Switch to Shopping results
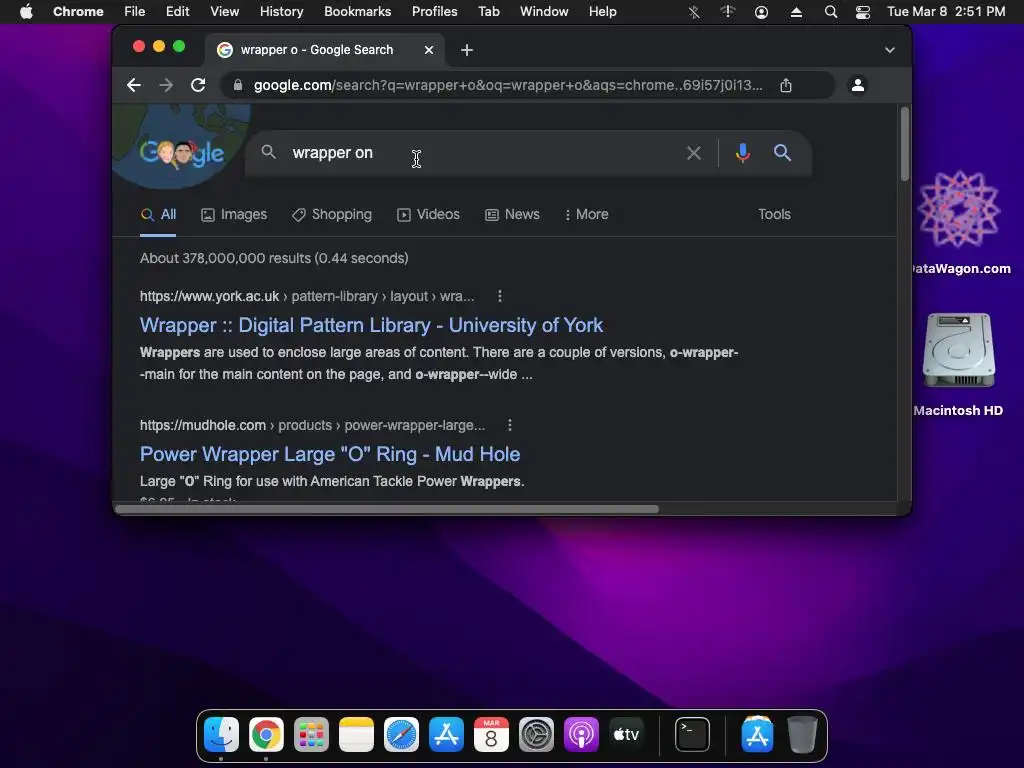Image resolution: width=1024 pixels, height=768 pixels. pos(332,215)
